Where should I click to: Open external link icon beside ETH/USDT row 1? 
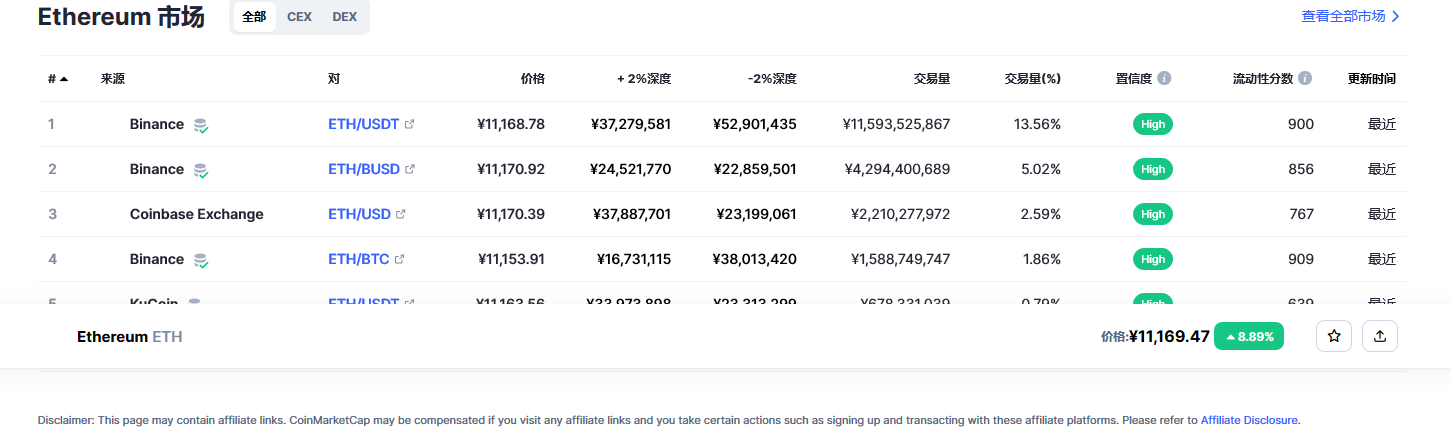[x=409, y=124]
